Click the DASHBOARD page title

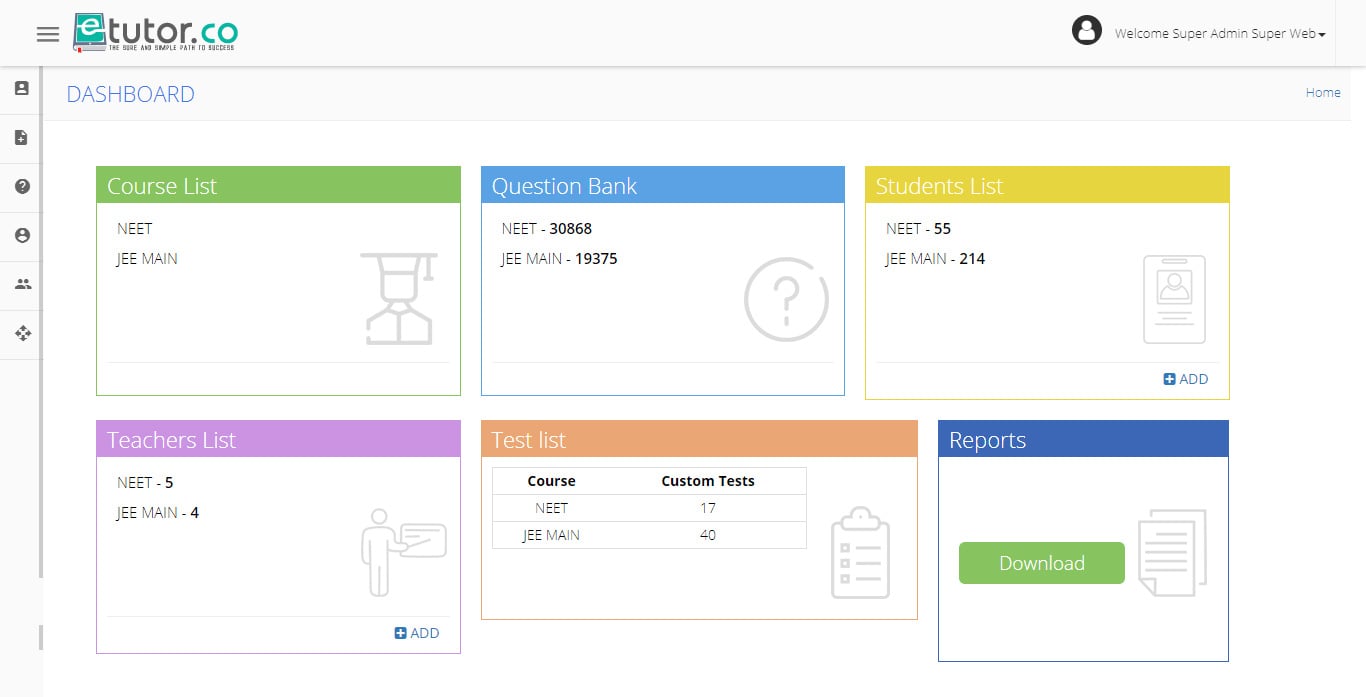click(x=130, y=94)
